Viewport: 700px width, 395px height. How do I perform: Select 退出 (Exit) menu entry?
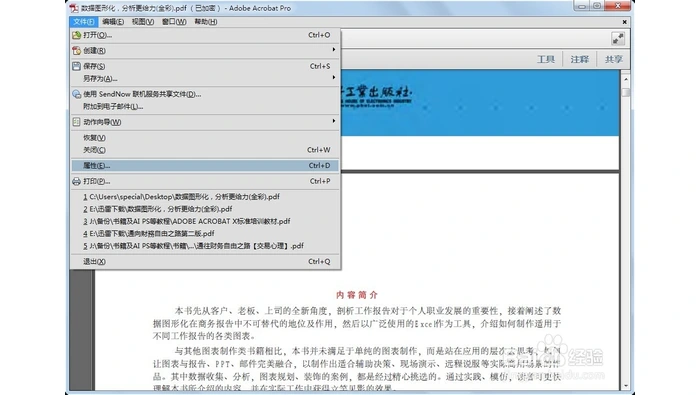tap(205, 262)
